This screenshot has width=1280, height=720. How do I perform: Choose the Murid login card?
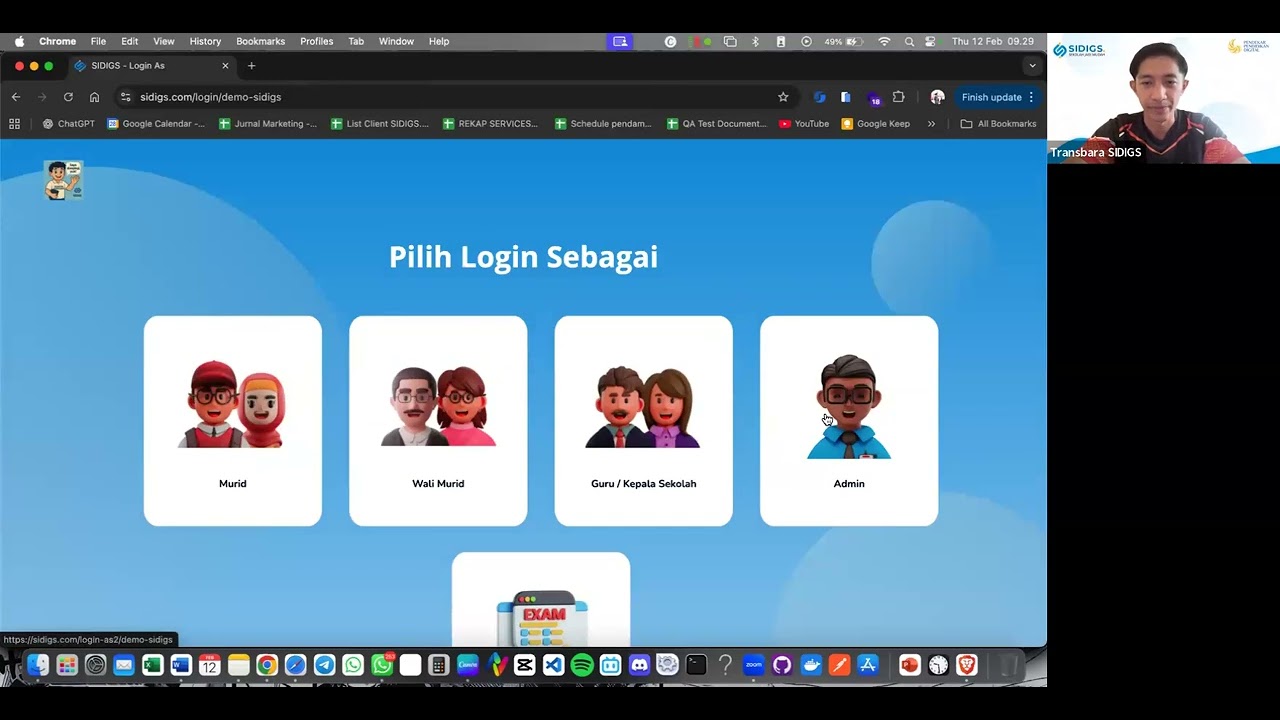click(233, 421)
